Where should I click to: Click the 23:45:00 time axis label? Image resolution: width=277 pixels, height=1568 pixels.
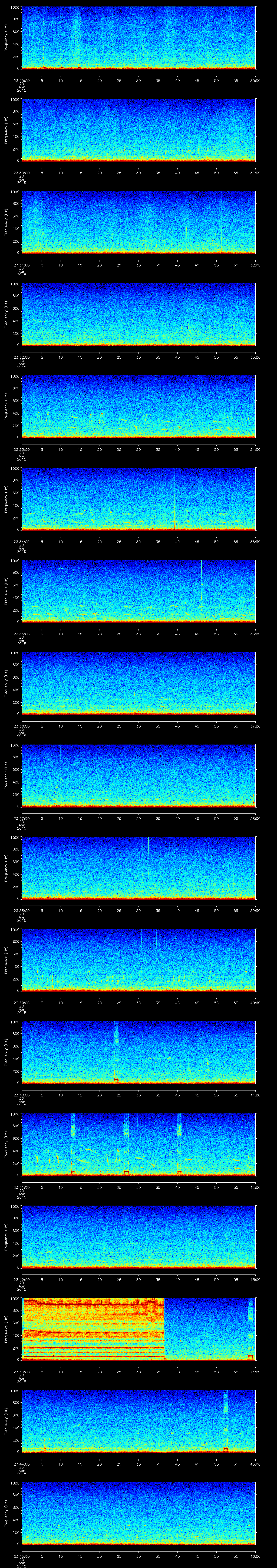[21, 1556]
